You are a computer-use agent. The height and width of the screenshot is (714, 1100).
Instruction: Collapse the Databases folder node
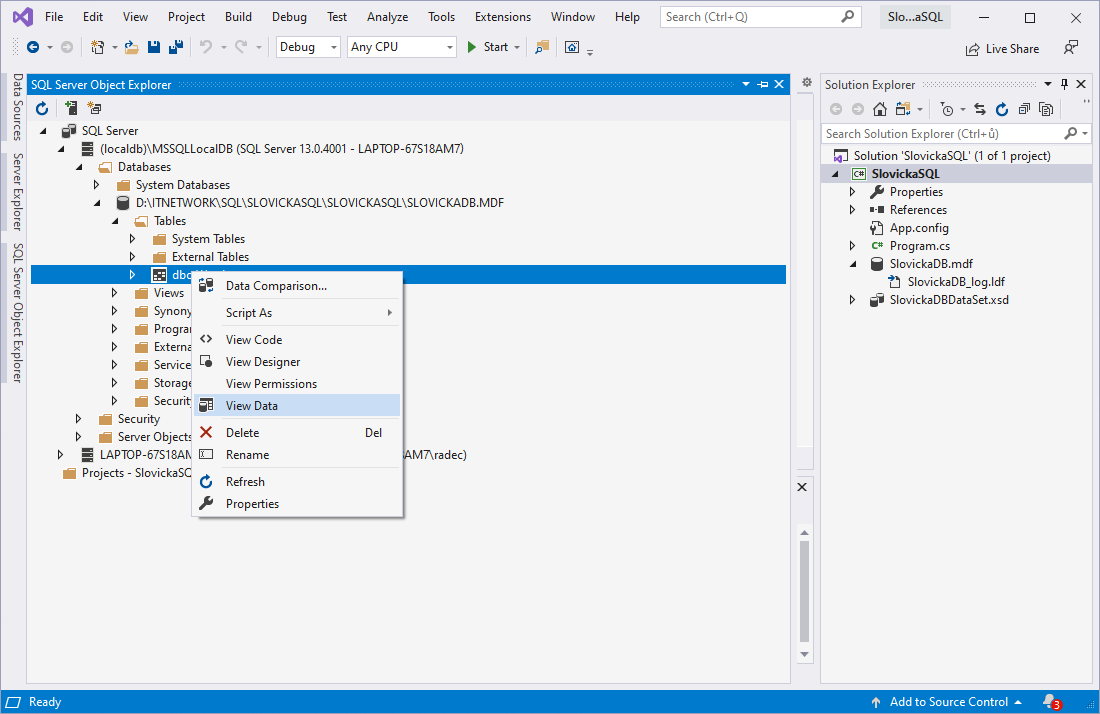tap(79, 167)
